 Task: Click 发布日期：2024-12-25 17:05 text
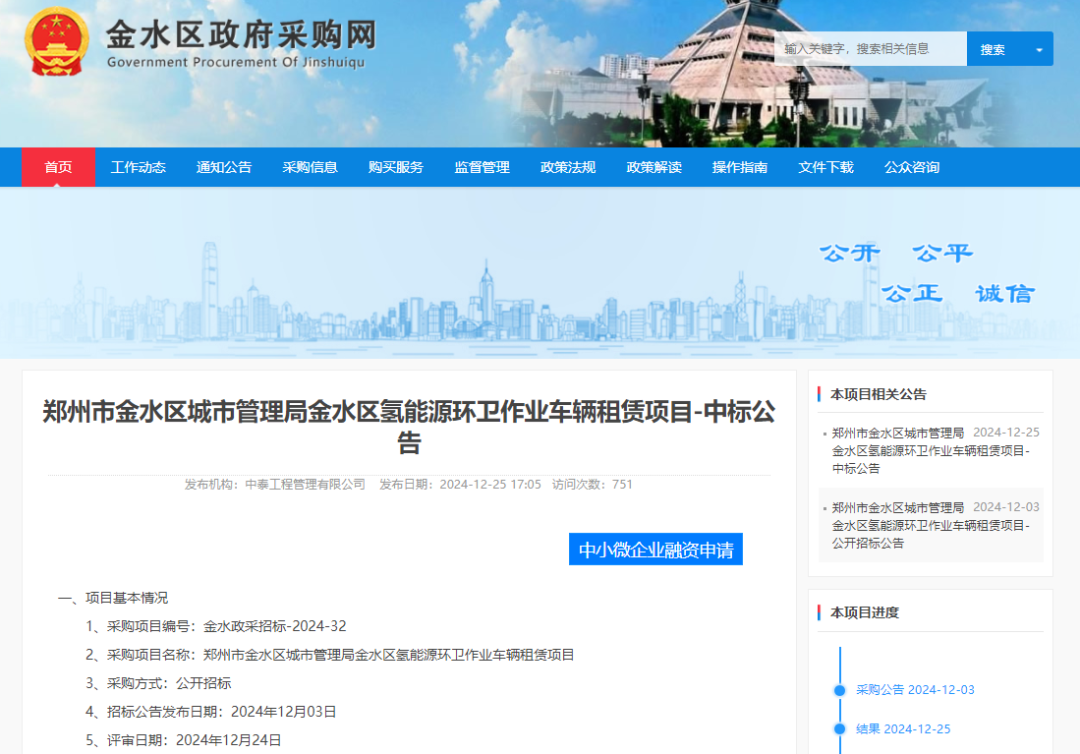[x=460, y=485]
